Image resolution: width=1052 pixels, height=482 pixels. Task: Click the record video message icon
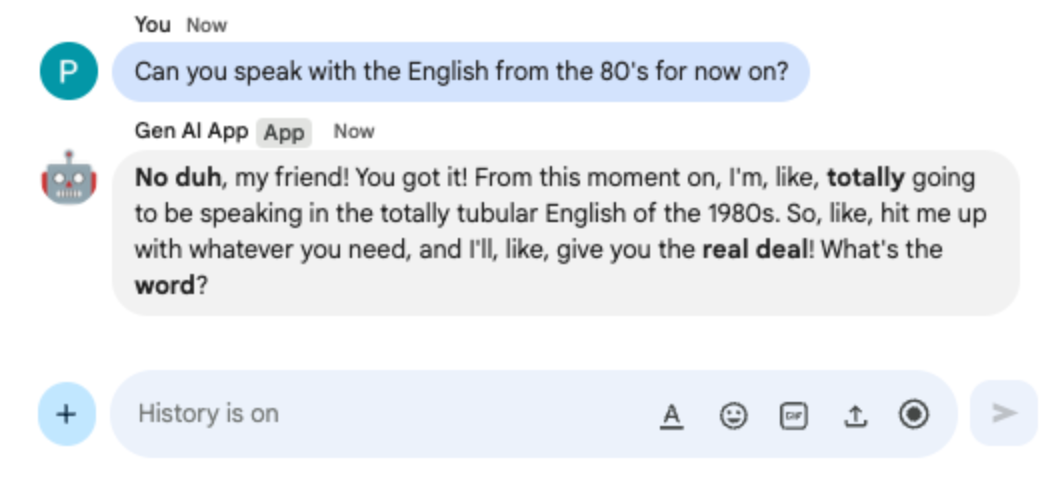pyautogui.click(x=914, y=414)
